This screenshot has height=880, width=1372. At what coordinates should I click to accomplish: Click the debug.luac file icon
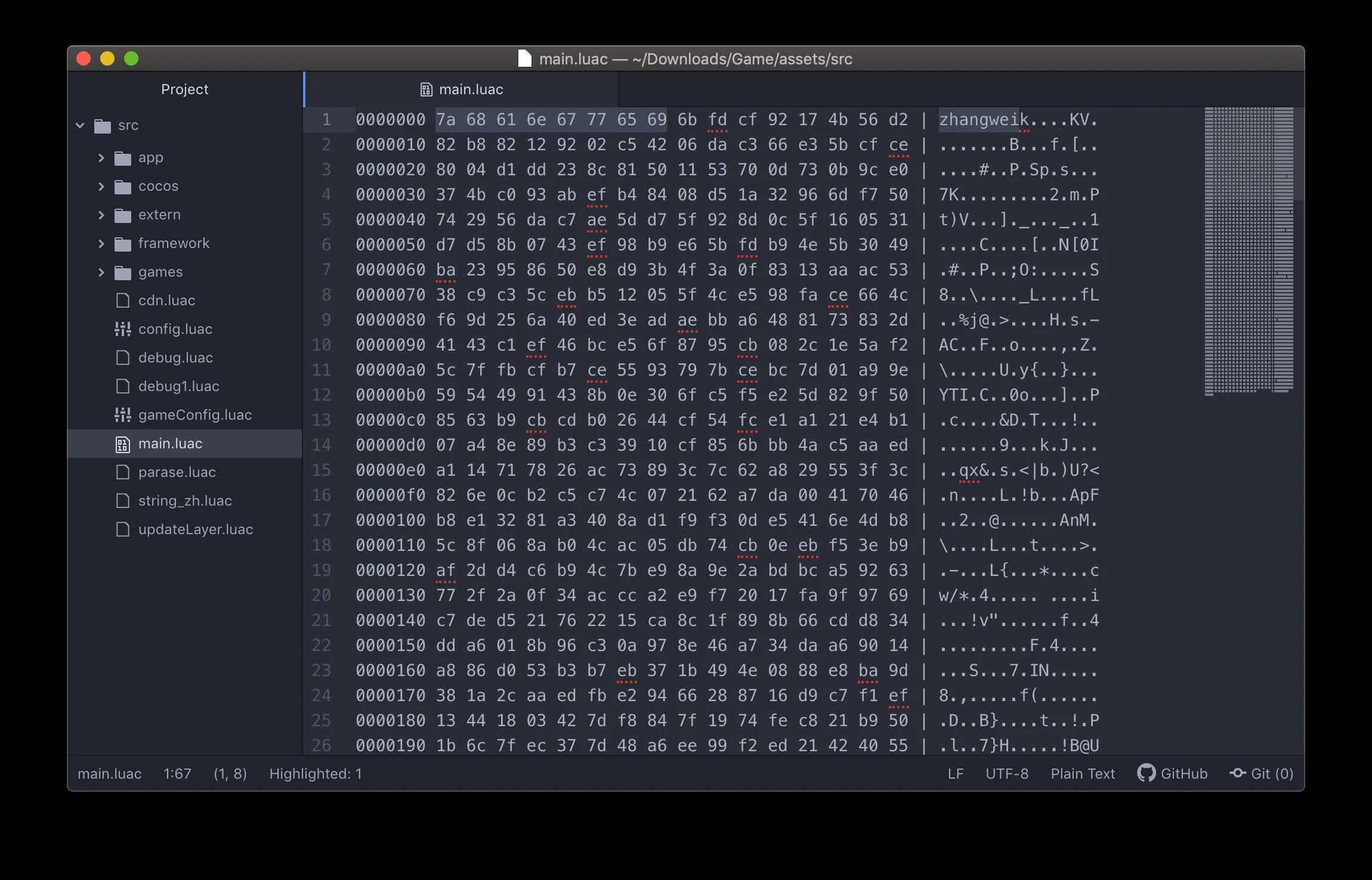123,358
